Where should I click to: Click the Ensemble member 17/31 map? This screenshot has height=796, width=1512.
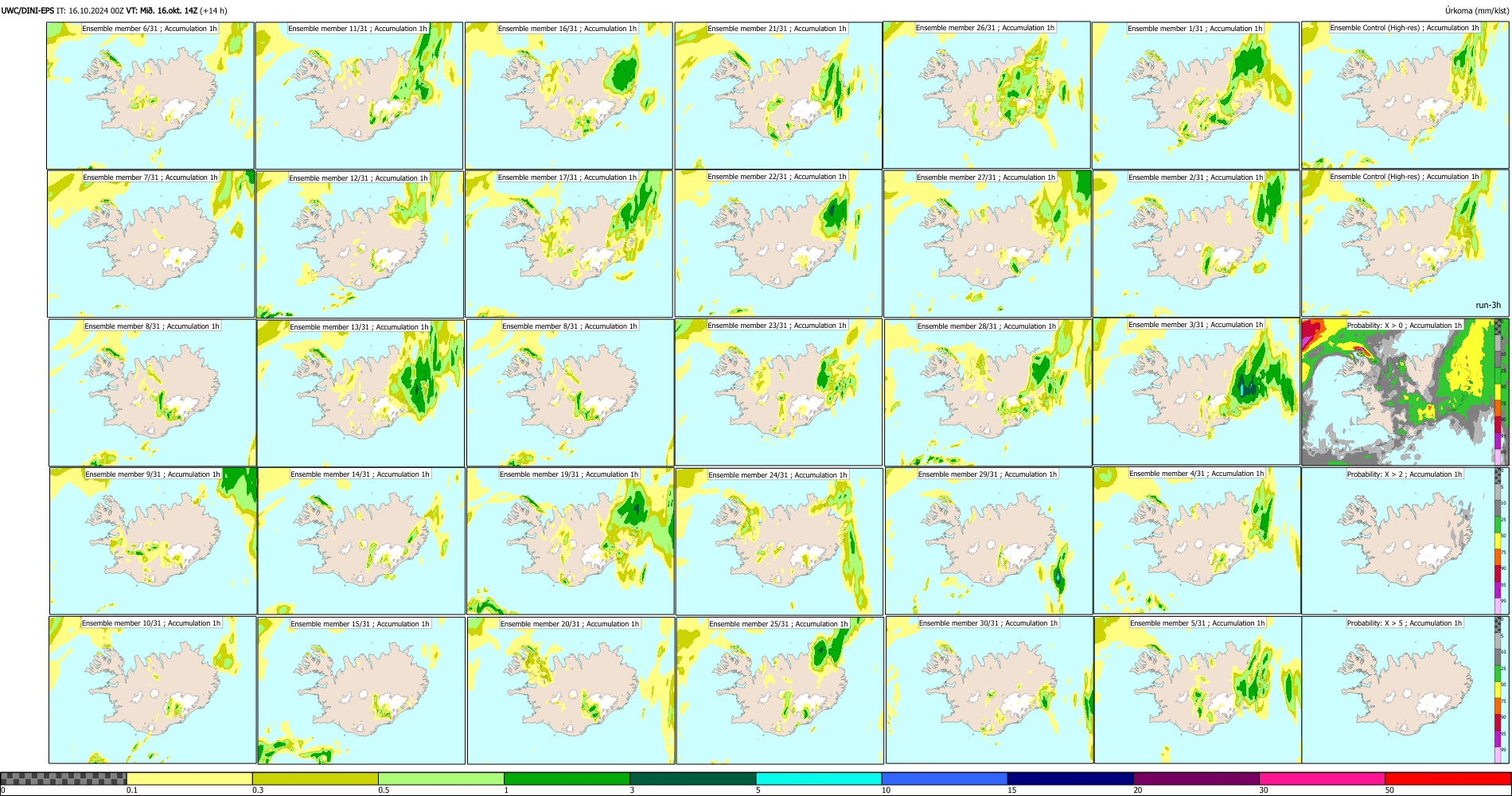pyautogui.click(x=569, y=244)
